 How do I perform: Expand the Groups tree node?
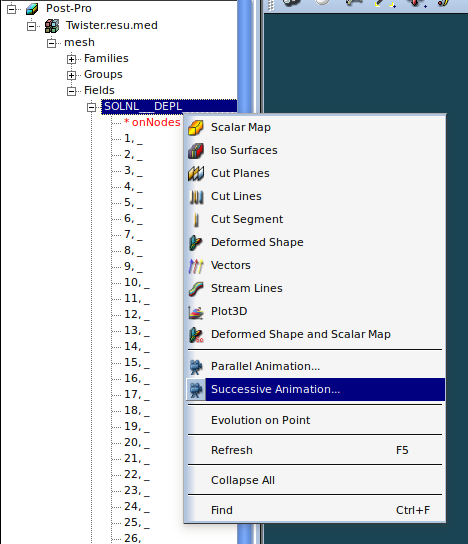[71, 75]
